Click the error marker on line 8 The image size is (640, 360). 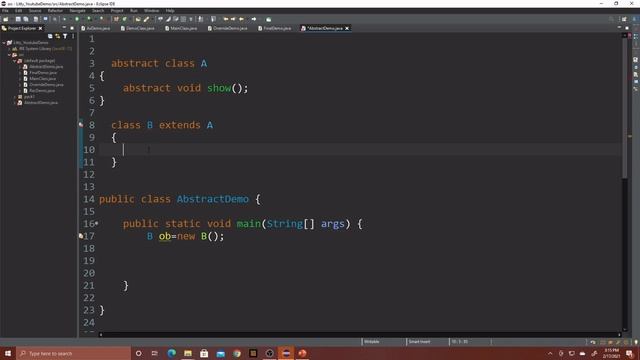tap(81, 124)
